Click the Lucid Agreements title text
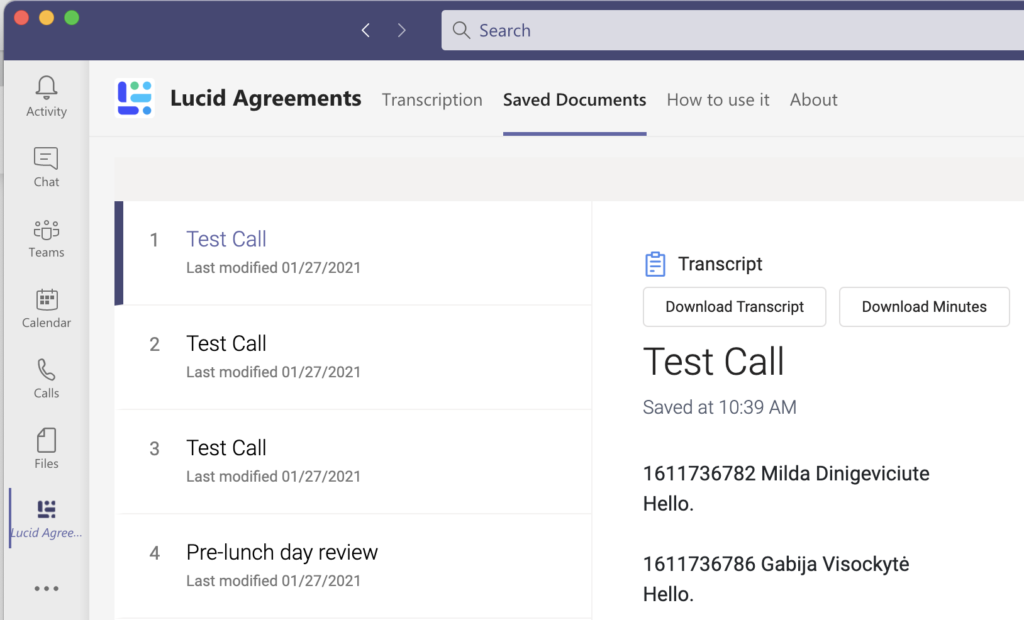The image size is (1024, 620). tap(265, 98)
